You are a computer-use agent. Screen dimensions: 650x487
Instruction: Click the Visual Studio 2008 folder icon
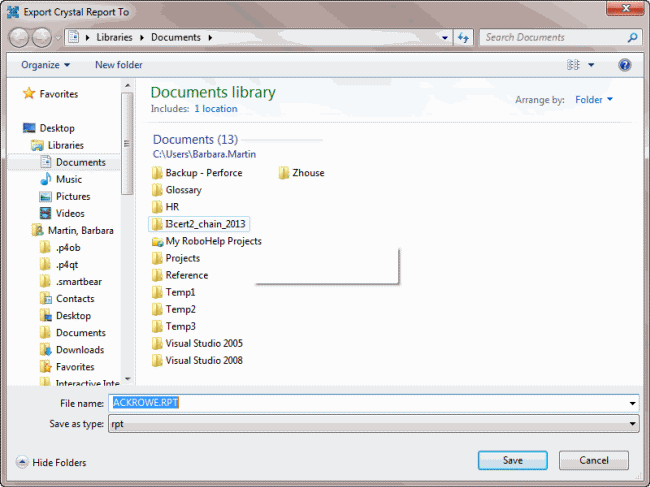157,360
